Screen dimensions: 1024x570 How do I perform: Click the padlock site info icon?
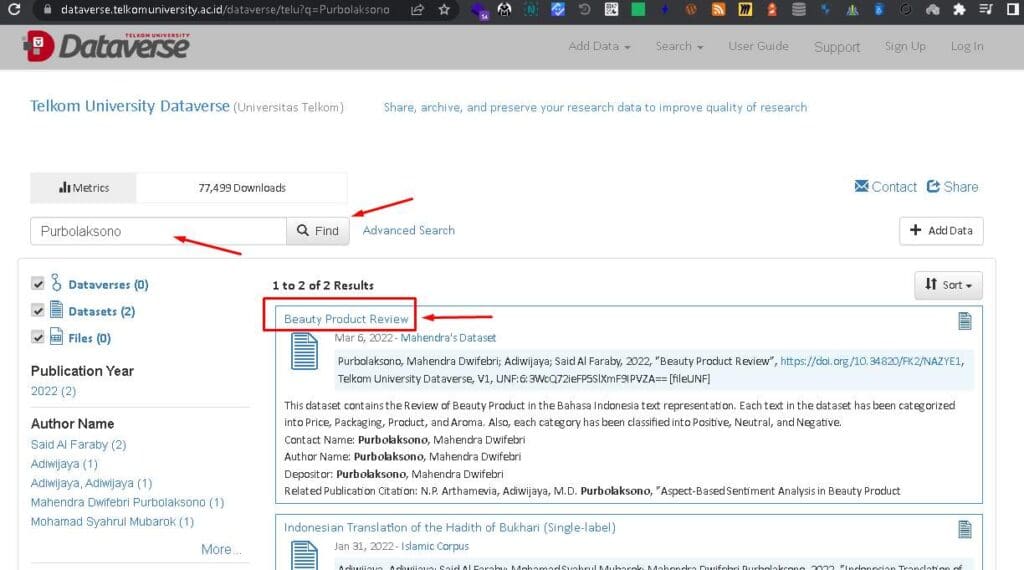tap(47, 10)
